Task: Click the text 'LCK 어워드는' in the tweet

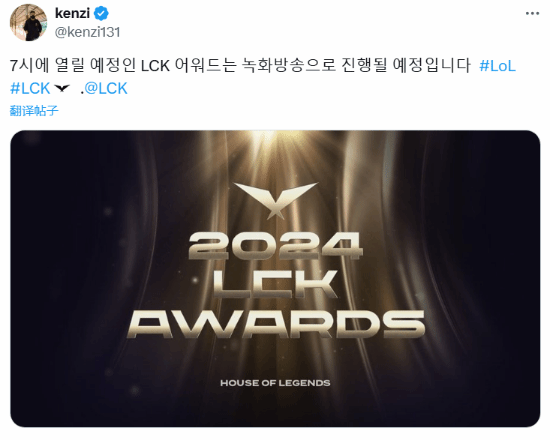Action: pos(188,66)
